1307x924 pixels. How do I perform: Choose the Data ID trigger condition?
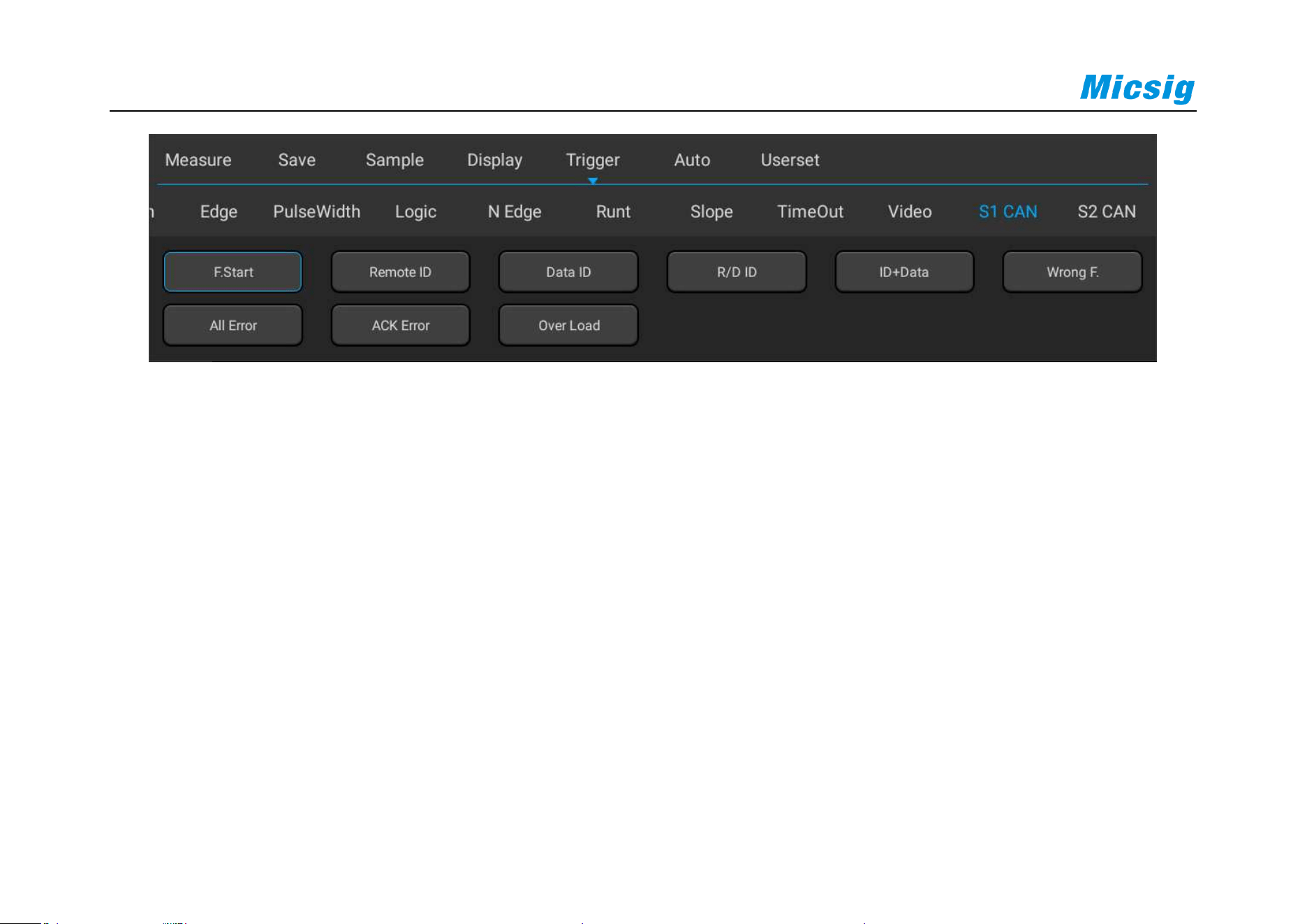point(568,271)
